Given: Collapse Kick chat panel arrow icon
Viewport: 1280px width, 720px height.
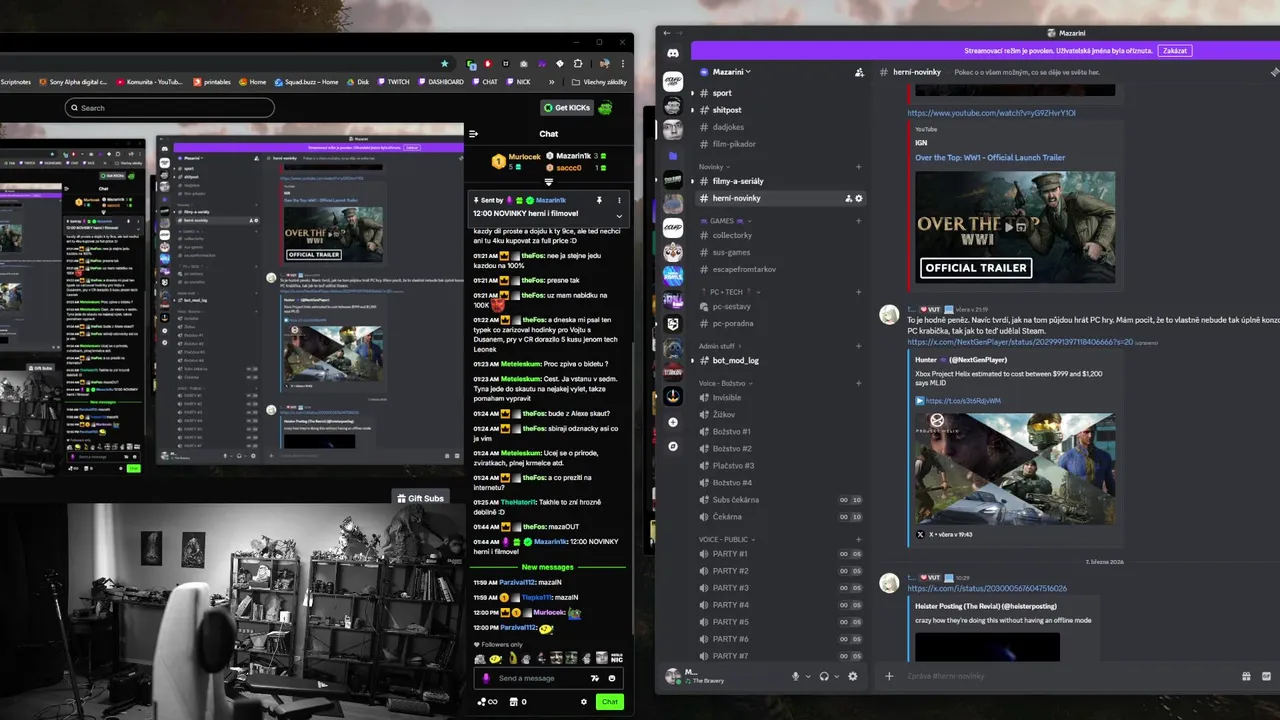Looking at the screenshot, I should click(x=474, y=133).
